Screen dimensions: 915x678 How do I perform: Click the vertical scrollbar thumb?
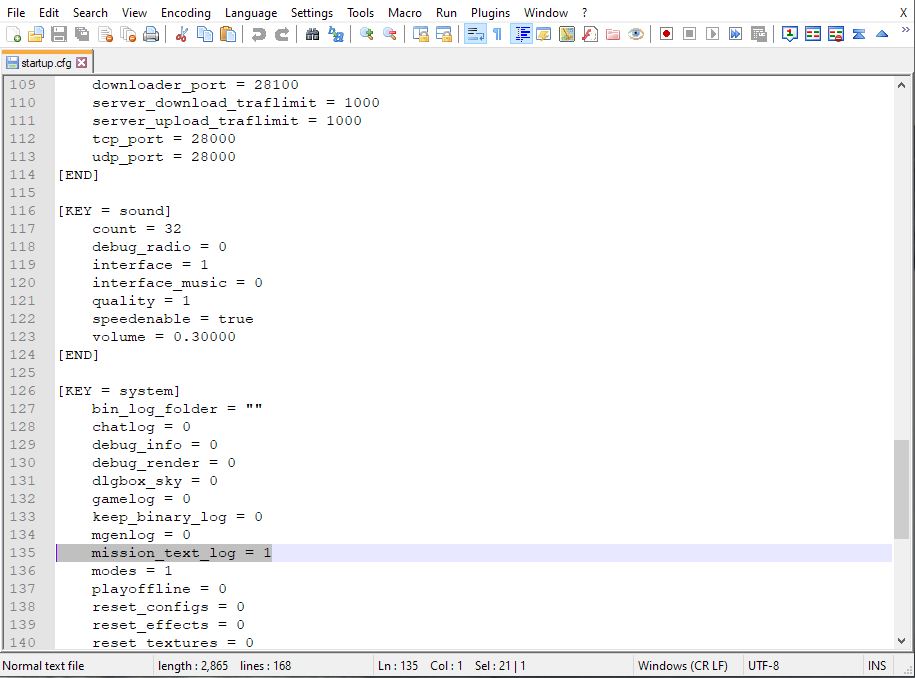902,490
